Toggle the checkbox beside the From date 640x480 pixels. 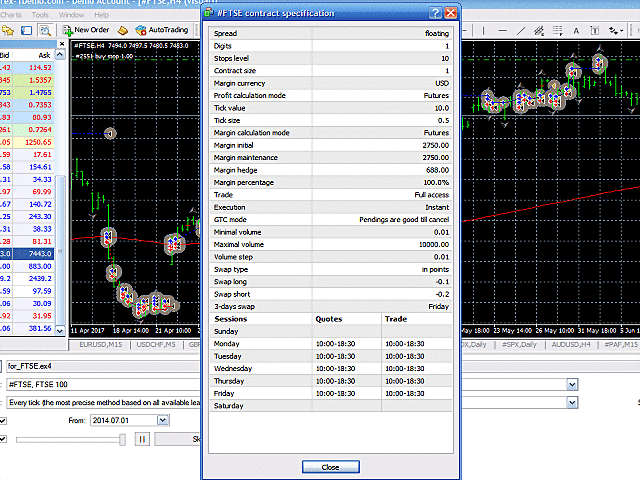[x=4, y=421]
